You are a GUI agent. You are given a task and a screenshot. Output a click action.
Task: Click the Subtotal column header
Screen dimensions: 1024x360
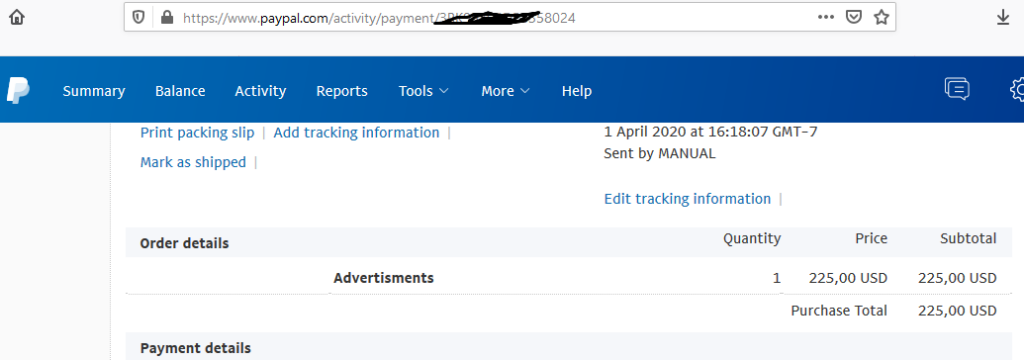click(x=968, y=239)
